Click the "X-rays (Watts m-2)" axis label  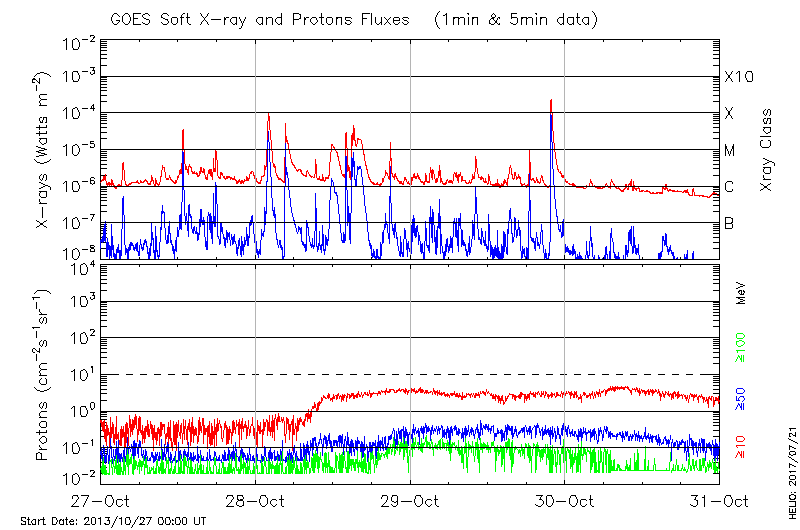[44, 150]
